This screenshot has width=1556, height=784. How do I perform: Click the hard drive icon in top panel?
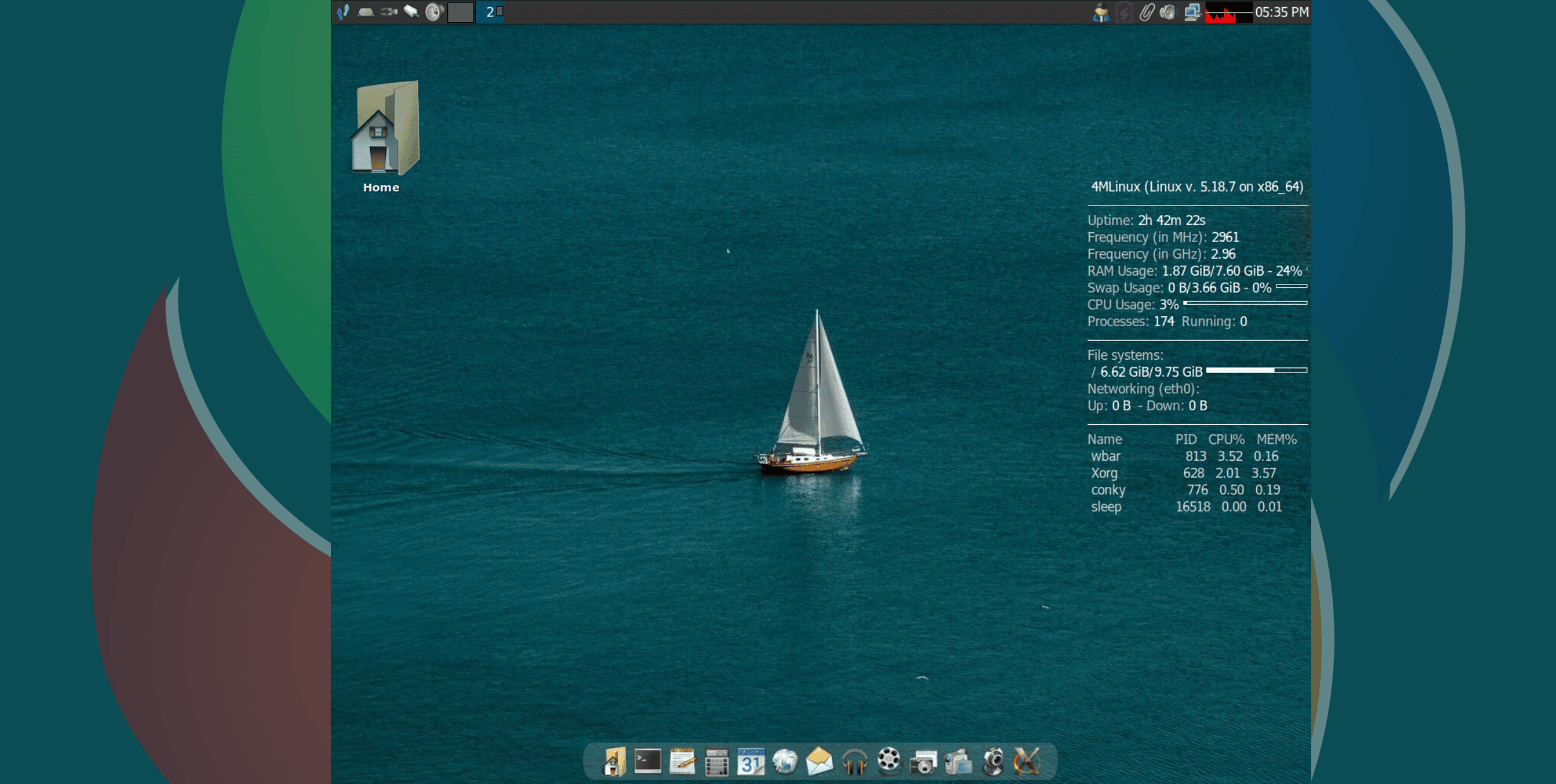[366, 12]
